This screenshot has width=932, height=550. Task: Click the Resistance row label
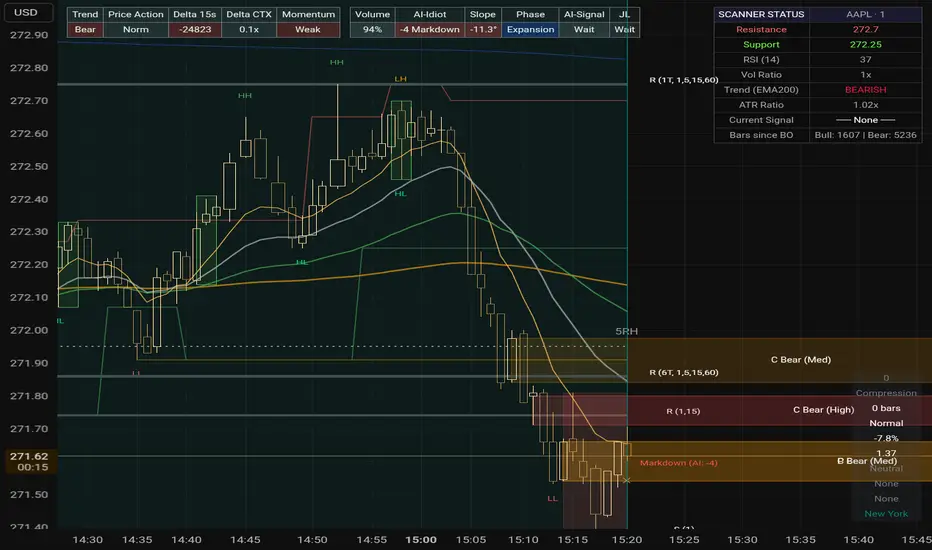(761, 30)
